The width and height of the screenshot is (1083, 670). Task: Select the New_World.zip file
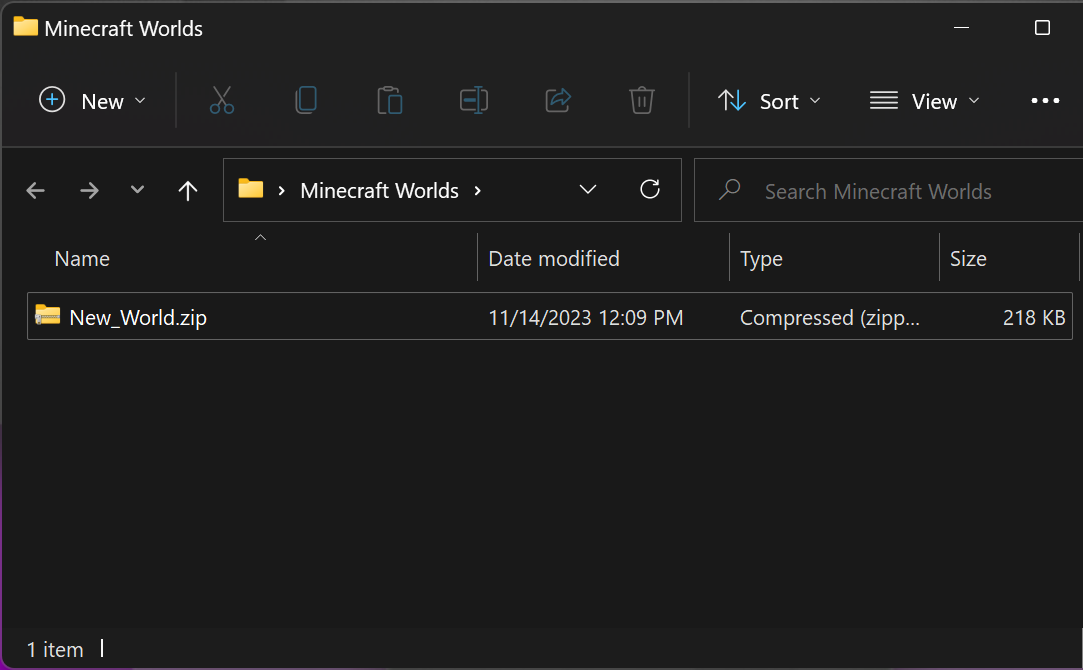click(550, 316)
